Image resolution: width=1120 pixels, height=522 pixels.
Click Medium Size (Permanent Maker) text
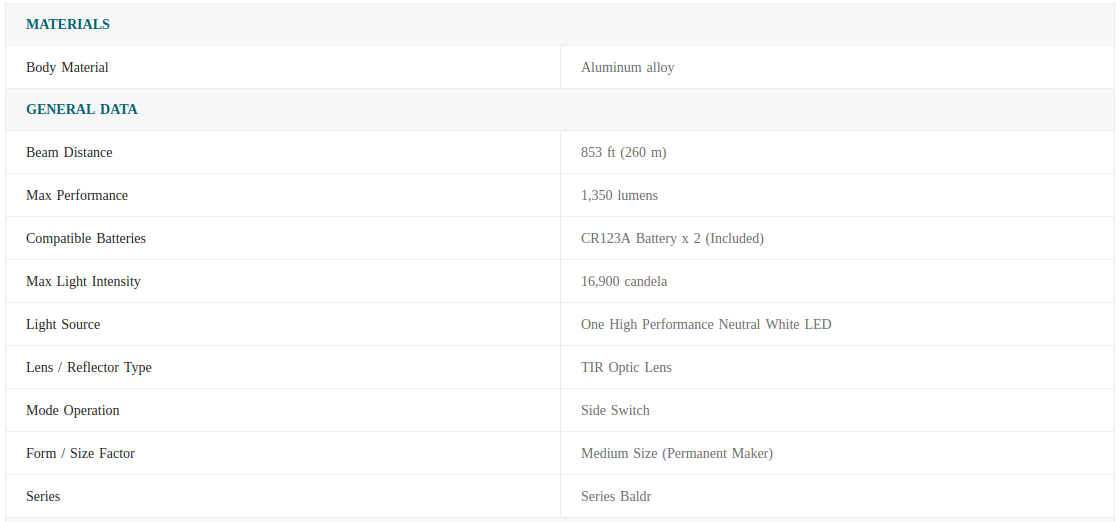(x=677, y=453)
